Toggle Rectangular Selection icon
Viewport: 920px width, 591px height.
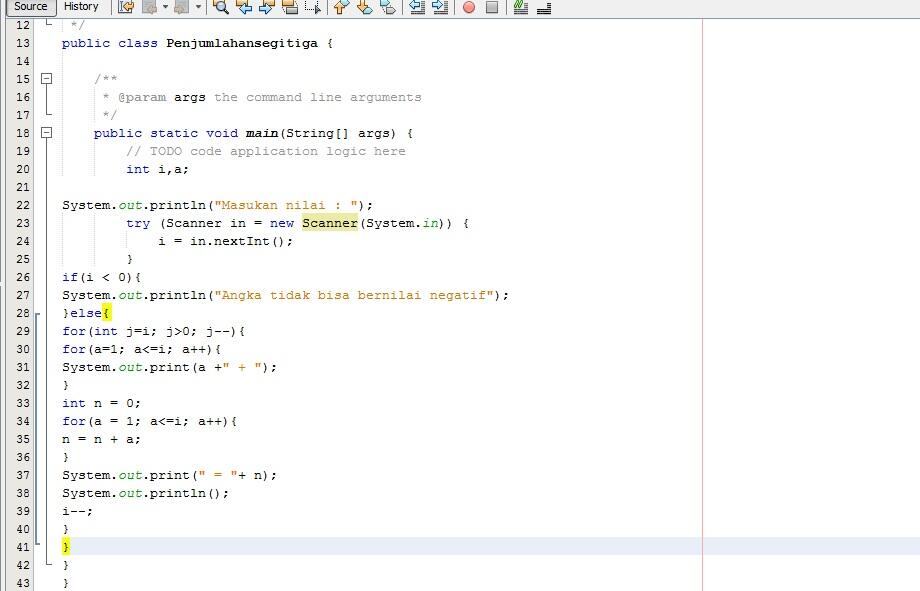point(313,7)
